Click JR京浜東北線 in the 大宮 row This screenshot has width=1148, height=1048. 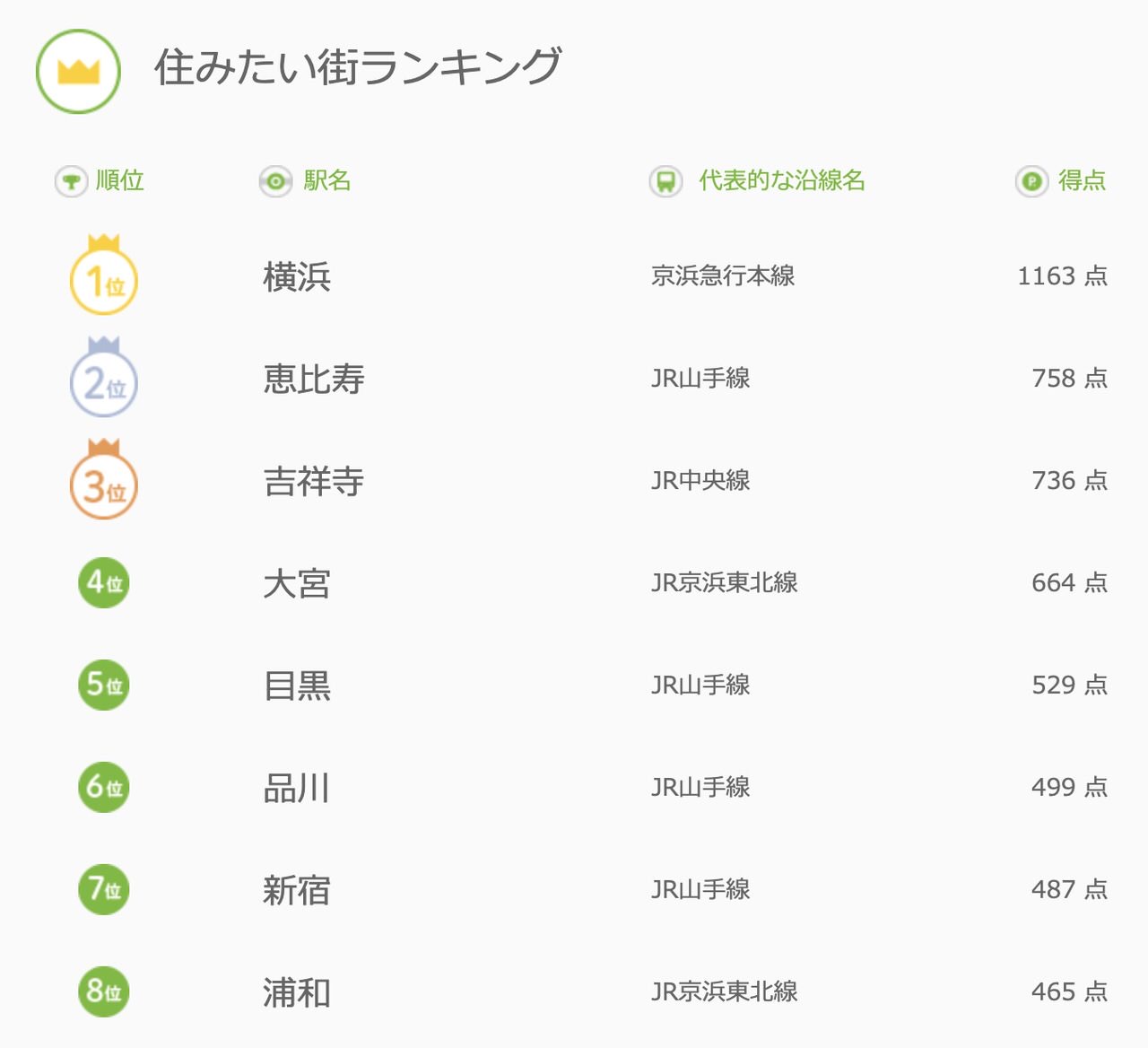(x=725, y=582)
